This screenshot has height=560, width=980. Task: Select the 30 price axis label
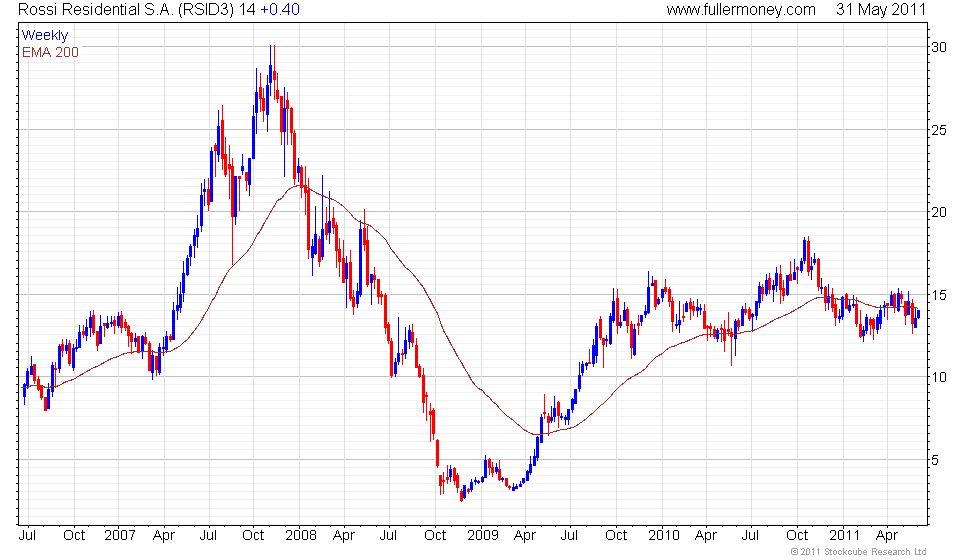(x=938, y=48)
